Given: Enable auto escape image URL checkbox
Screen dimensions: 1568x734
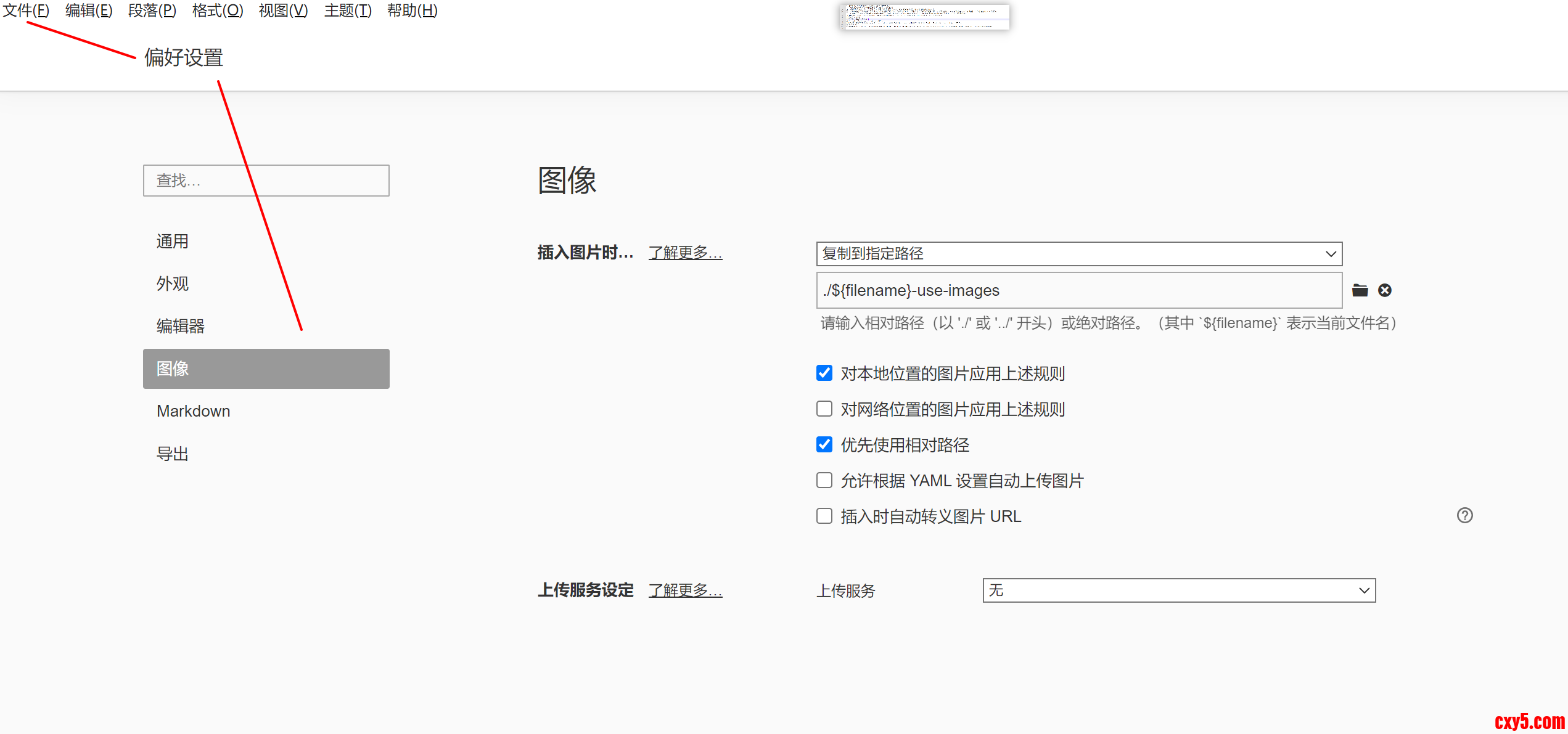Looking at the screenshot, I should (x=824, y=516).
